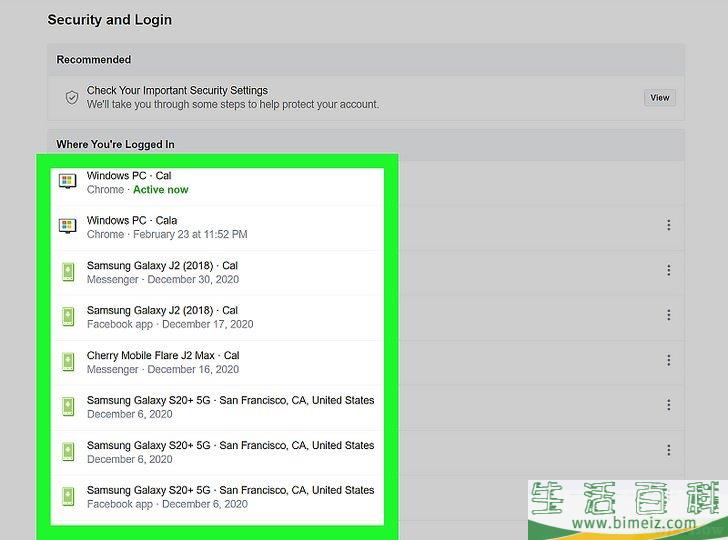Click the Windows PC icon on the February 23 row
This screenshot has width=728, height=540.
pyautogui.click(x=67, y=226)
